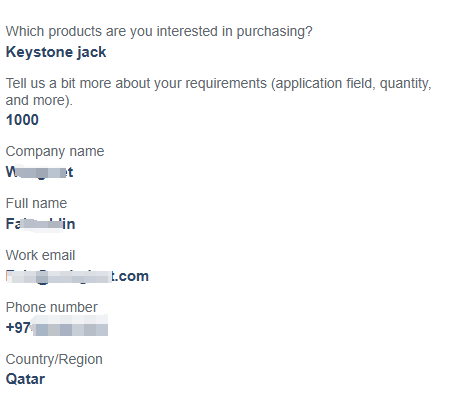Viewport: 452px width, 402px height.
Task: Select the '1000' quantity value
Action: point(22,120)
